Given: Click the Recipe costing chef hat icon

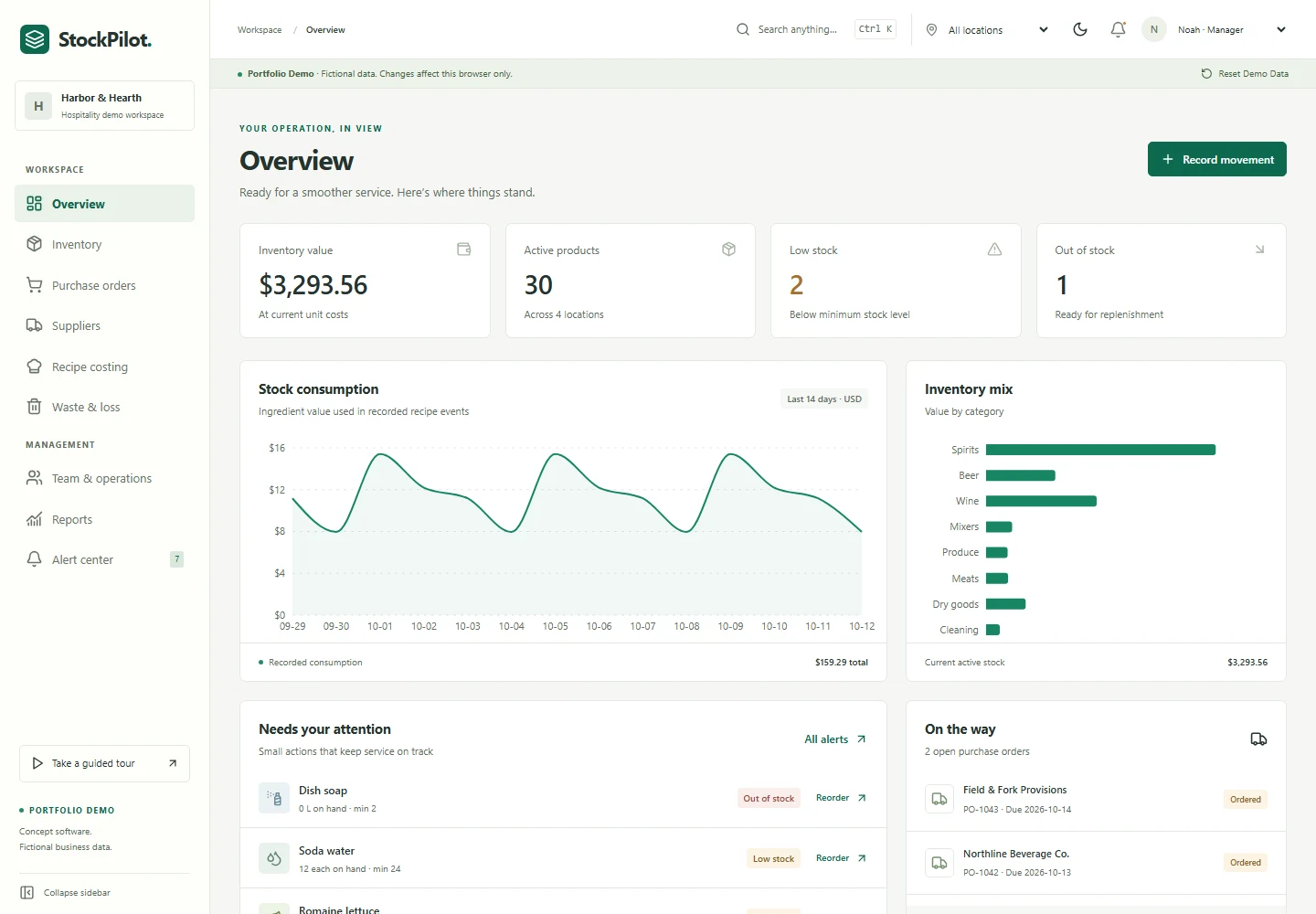Looking at the screenshot, I should [x=34, y=367].
